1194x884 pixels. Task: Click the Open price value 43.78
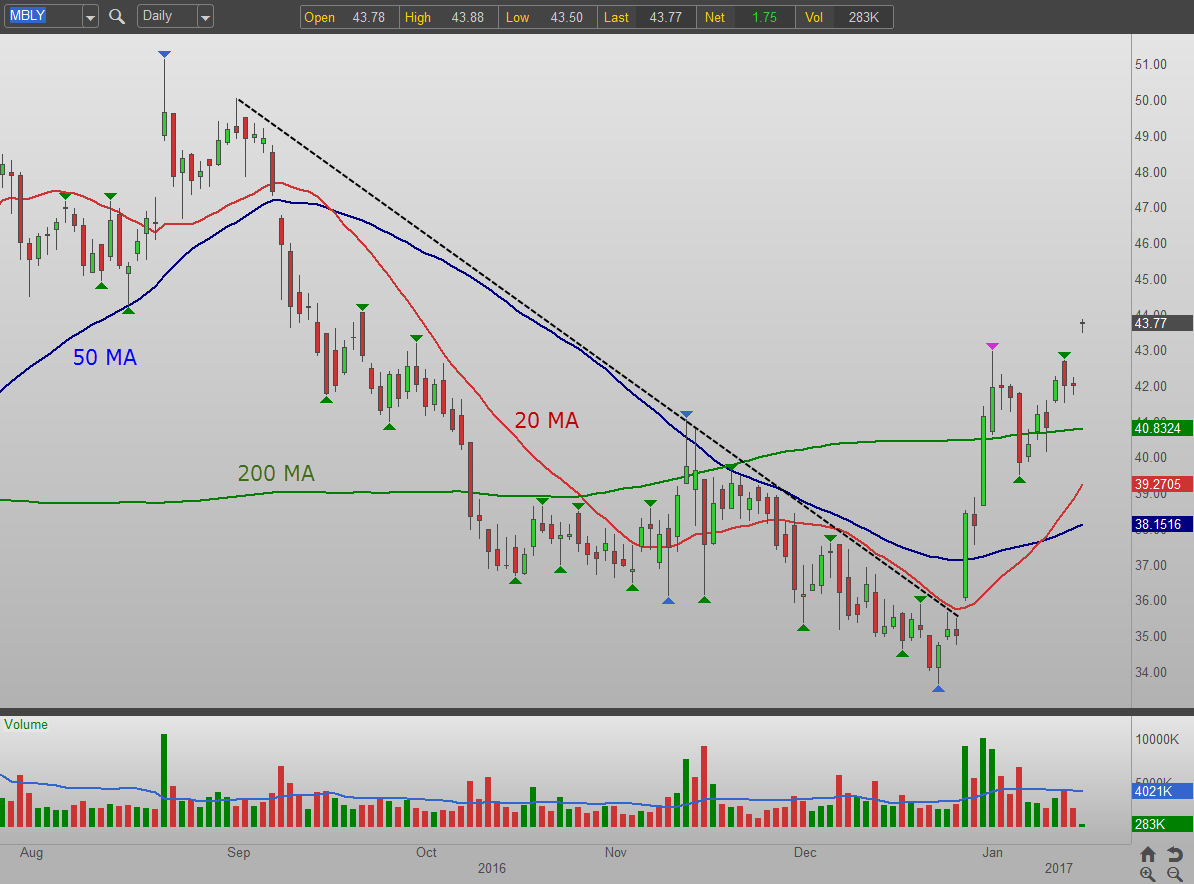[369, 17]
